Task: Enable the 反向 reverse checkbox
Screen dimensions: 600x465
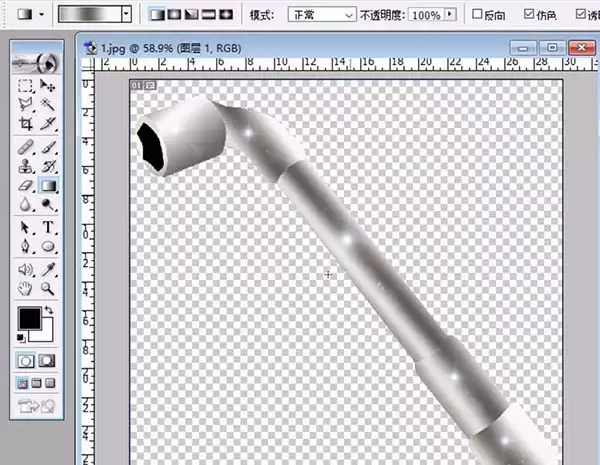Action: pyautogui.click(x=477, y=14)
